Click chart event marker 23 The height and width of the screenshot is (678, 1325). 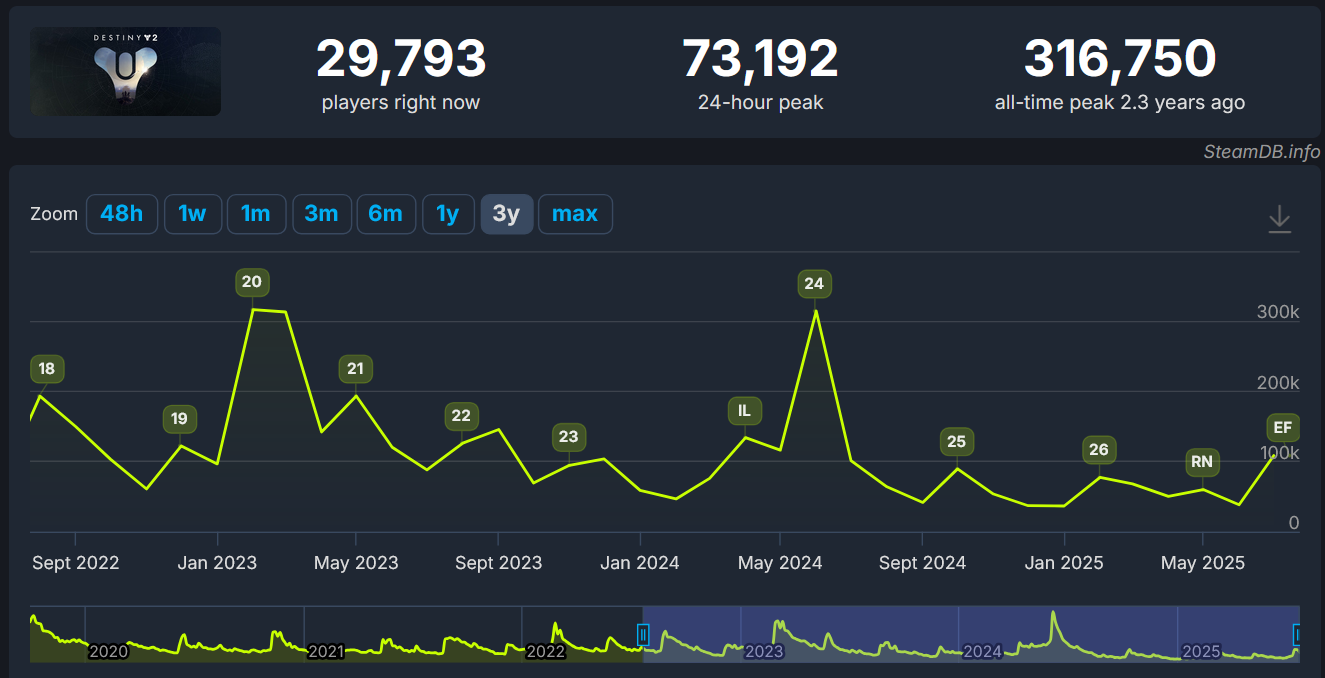tap(569, 437)
